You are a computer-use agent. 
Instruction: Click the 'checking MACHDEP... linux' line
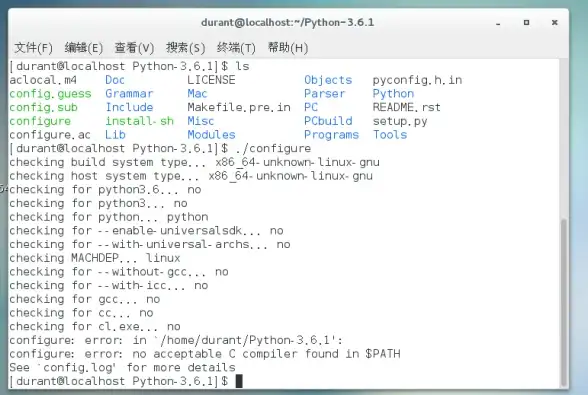[x=95, y=258]
